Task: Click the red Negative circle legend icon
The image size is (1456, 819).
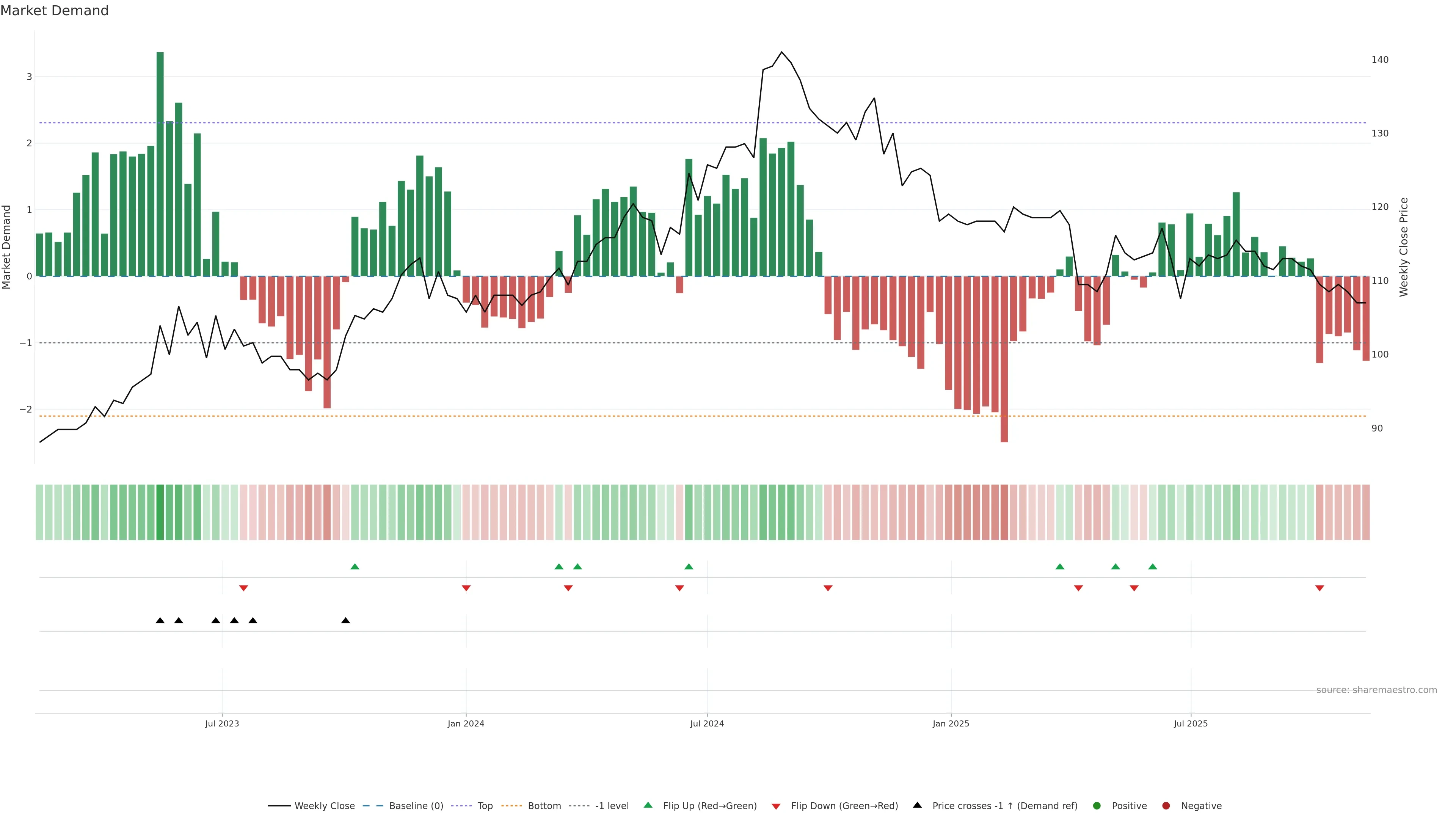Action: click(x=1166, y=806)
